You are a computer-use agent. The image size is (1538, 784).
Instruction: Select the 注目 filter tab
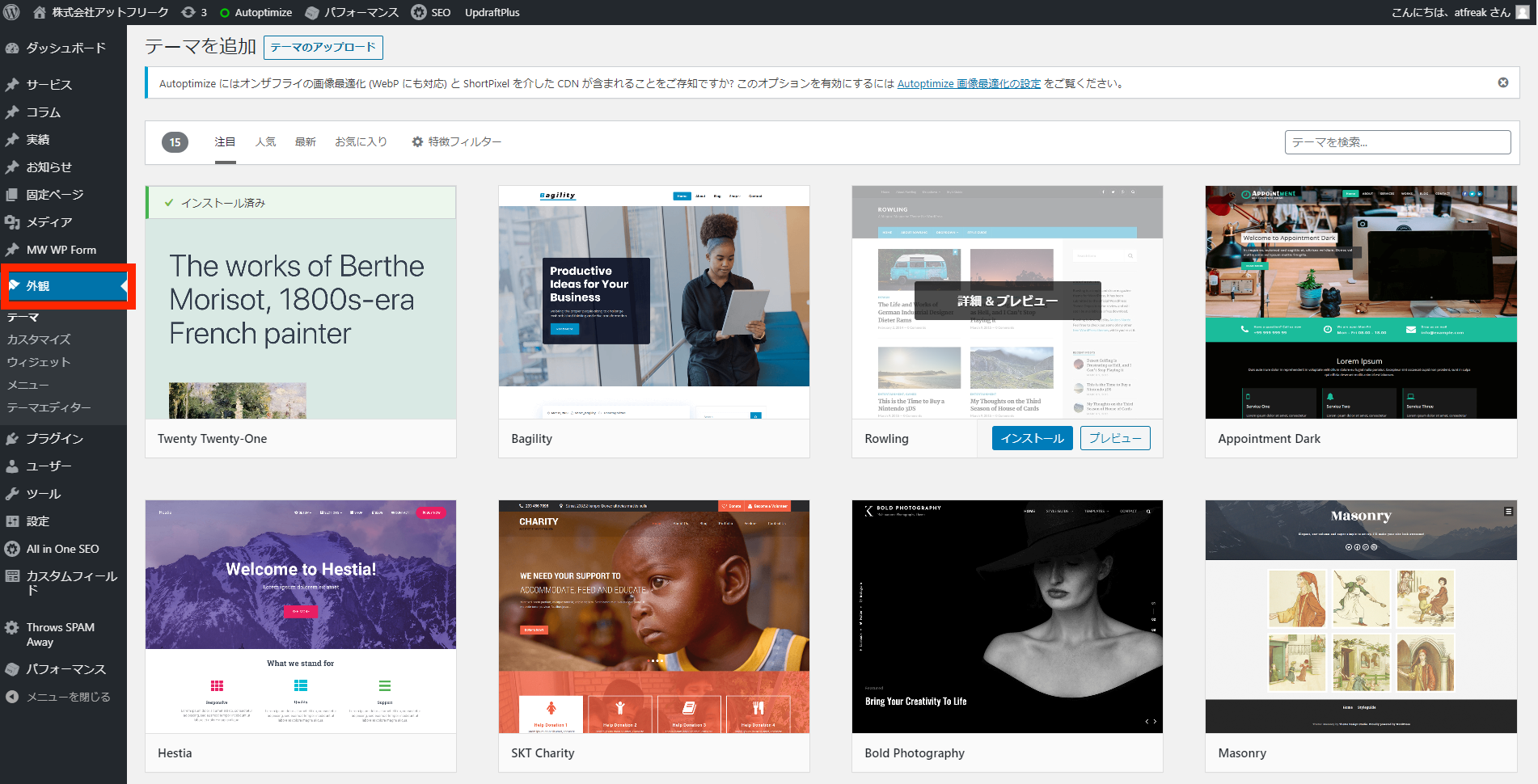(x=225, y=142)
